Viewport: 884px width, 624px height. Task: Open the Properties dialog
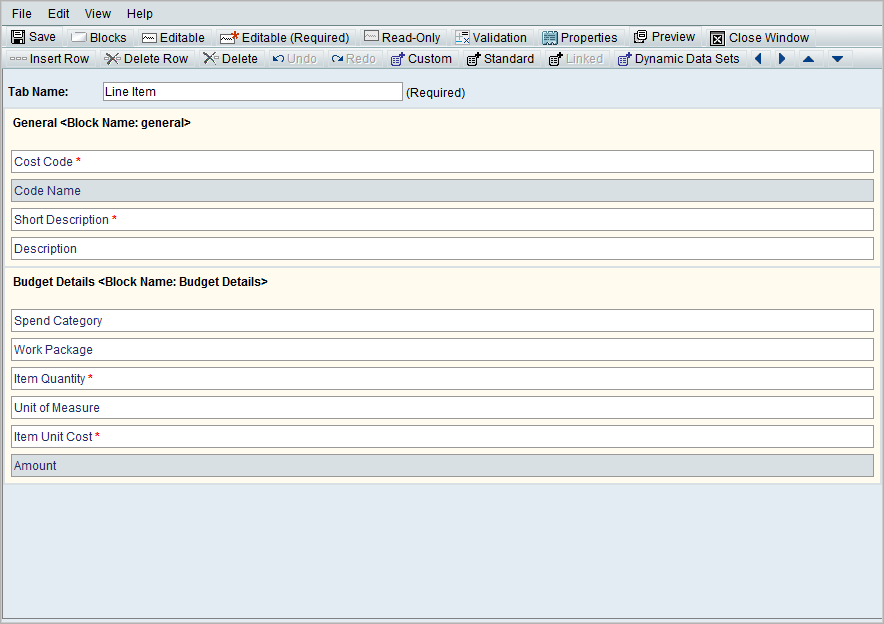(x=580, y=37)
